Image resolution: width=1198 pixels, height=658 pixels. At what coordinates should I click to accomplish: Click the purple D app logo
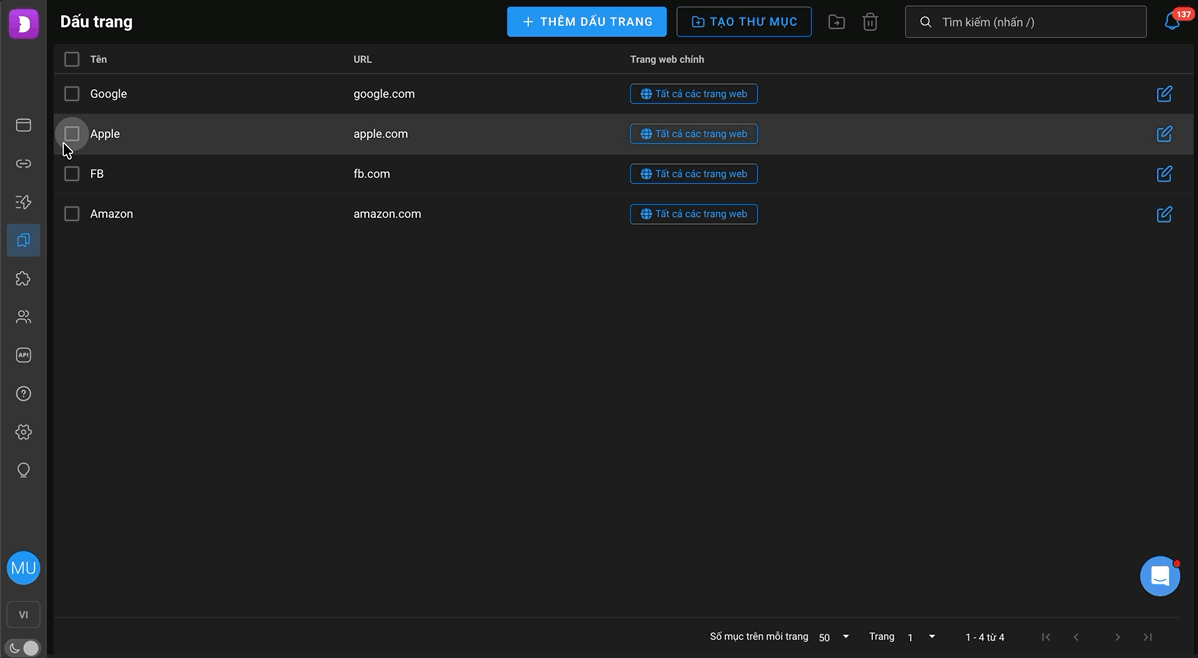tap(24, 24)
